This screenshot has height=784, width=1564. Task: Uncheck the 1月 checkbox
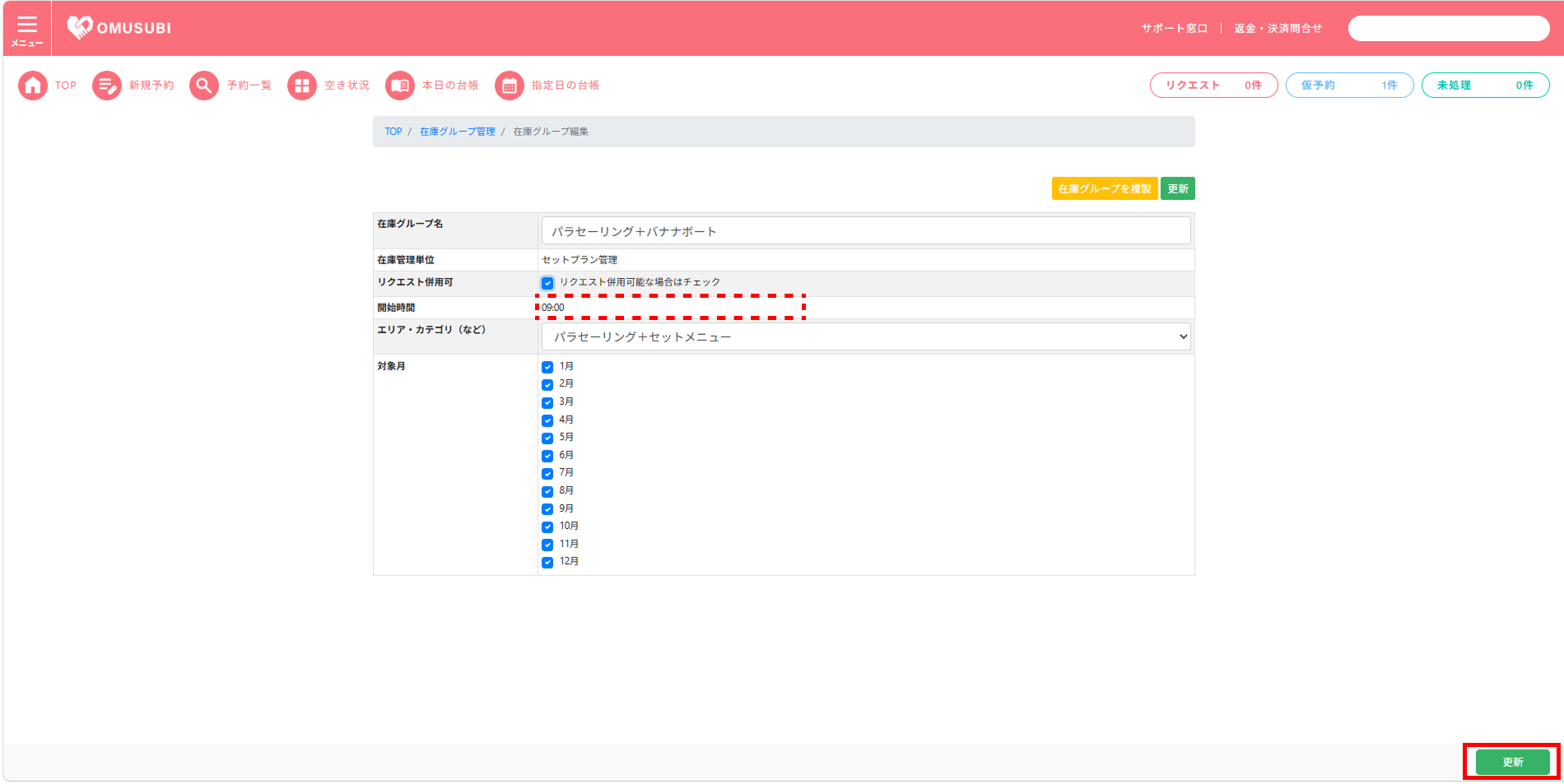click(x=547, y=367)
